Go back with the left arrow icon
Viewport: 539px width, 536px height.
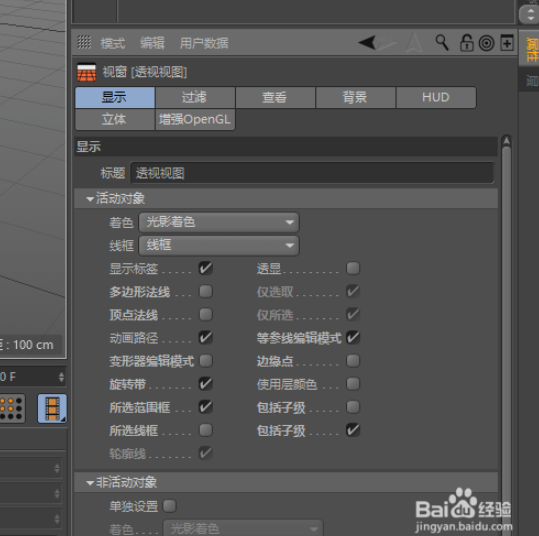tap(367, 43)
